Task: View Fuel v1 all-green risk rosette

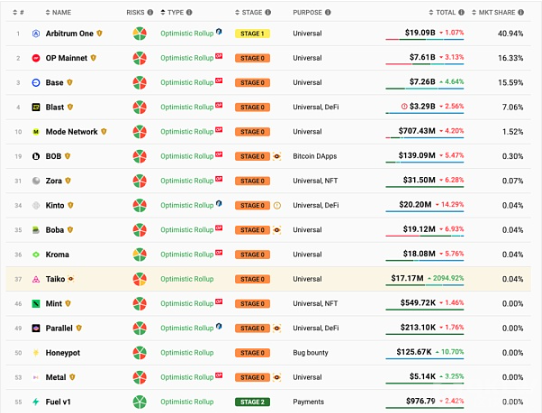Action: [140, 402]
